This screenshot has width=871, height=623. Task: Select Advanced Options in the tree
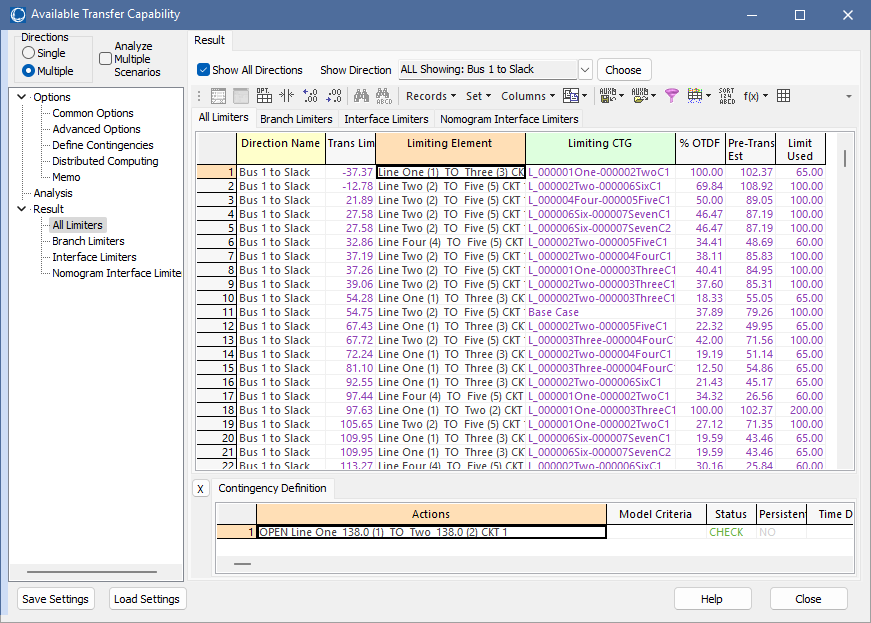pyautogui.click(x=96, y=129)
